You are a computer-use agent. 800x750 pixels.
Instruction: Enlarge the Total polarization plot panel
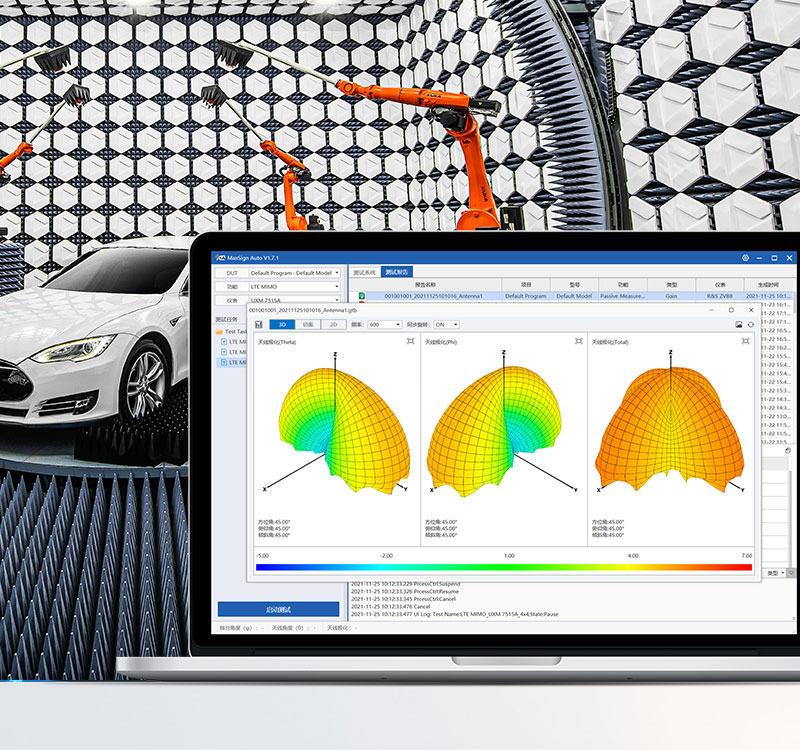[746, 342]
